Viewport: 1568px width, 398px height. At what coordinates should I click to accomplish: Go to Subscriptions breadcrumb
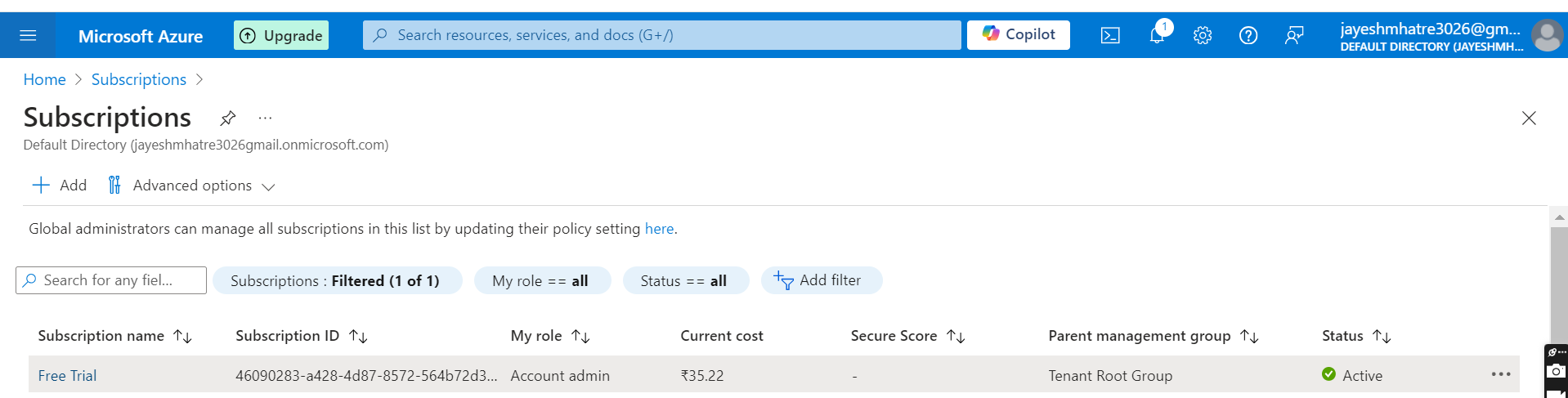139,79
